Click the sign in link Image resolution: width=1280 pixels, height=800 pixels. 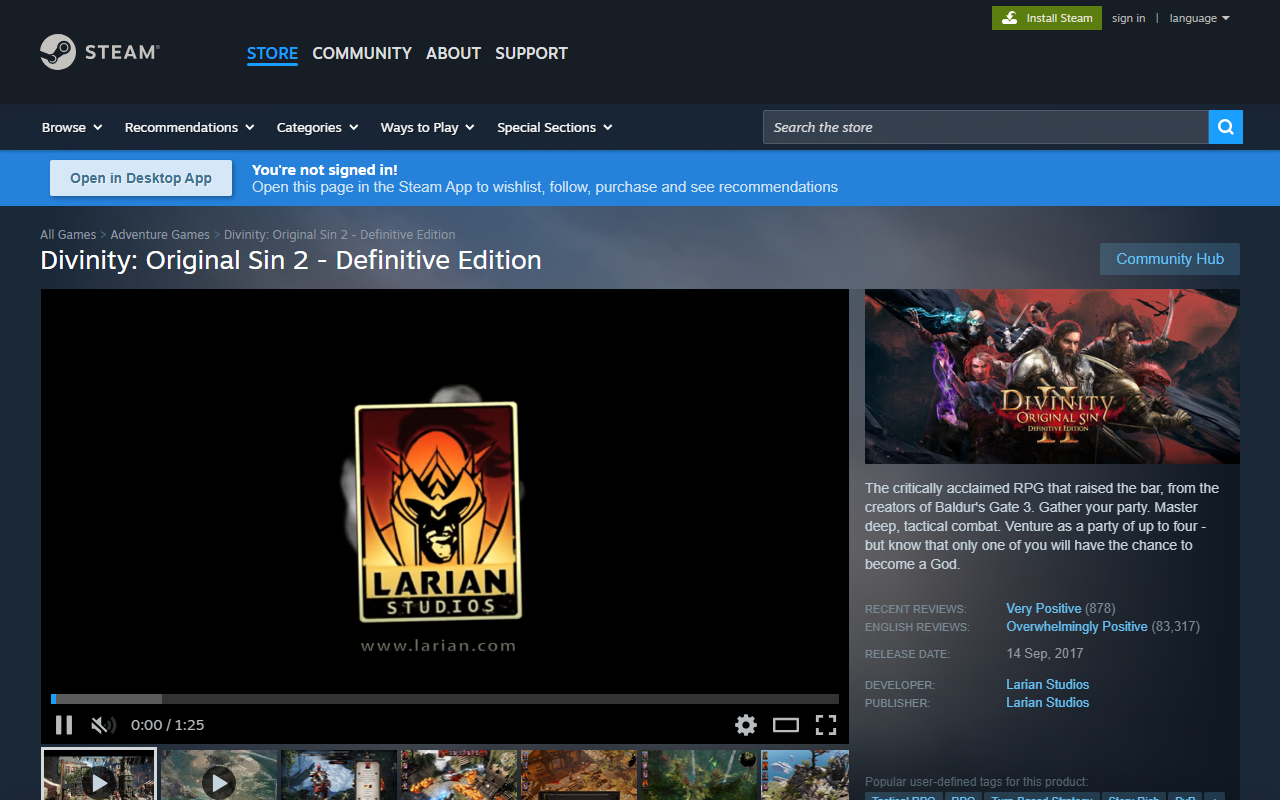(x=1129, y=18)
